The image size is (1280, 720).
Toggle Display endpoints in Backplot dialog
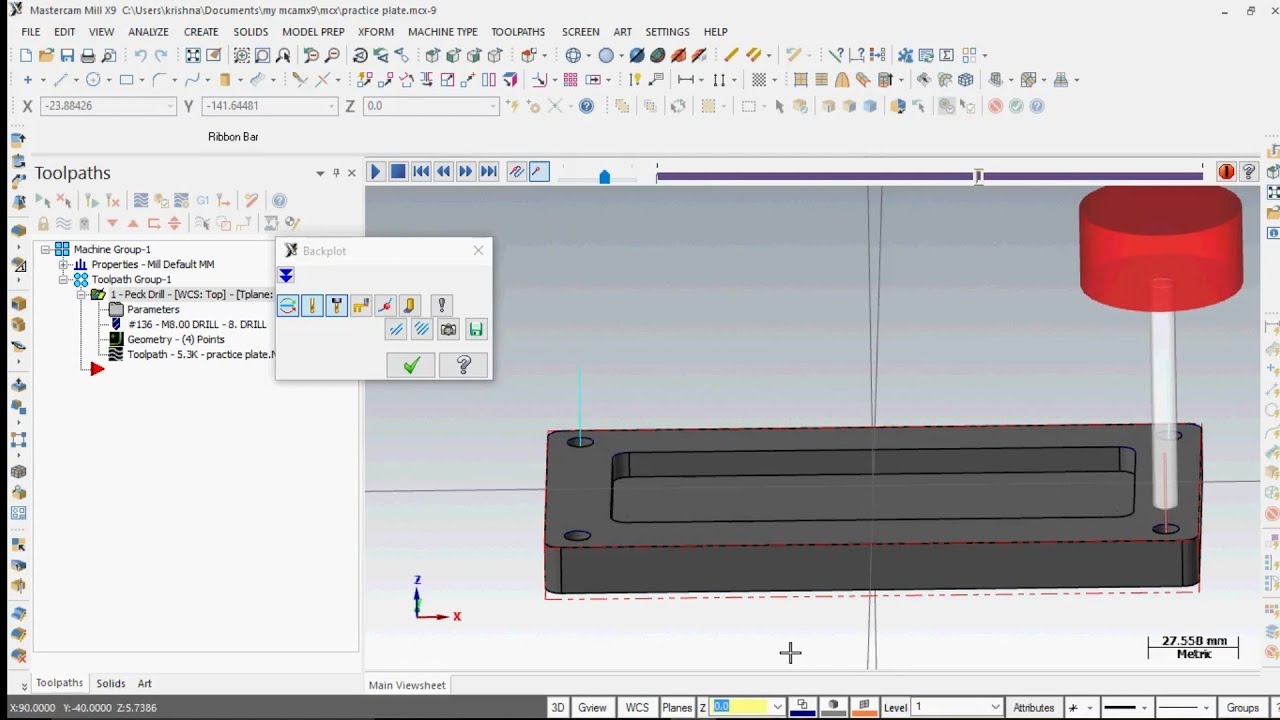(385, 306)
